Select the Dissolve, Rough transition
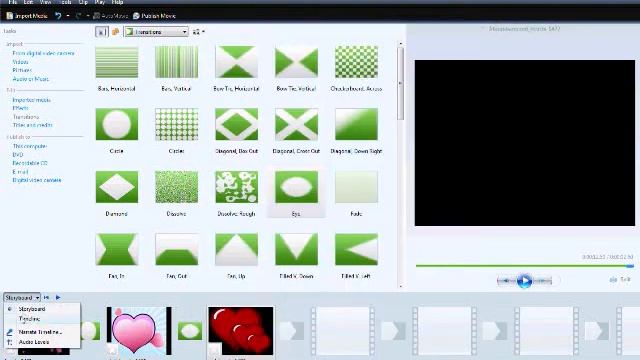The height and width of the screenshot is (360, 640). tap(236, 187)
